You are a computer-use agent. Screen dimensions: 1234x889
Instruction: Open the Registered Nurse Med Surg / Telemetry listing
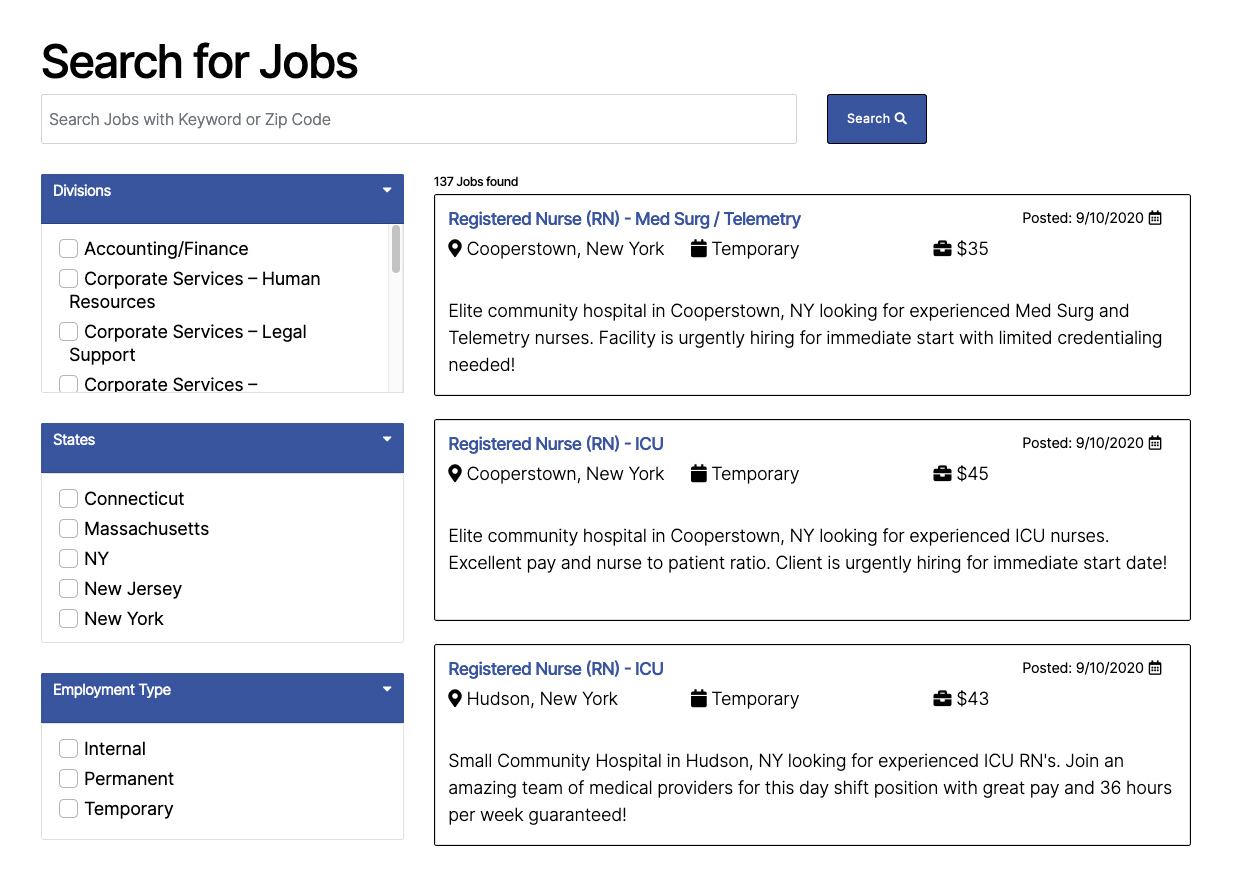pos(624,218)
